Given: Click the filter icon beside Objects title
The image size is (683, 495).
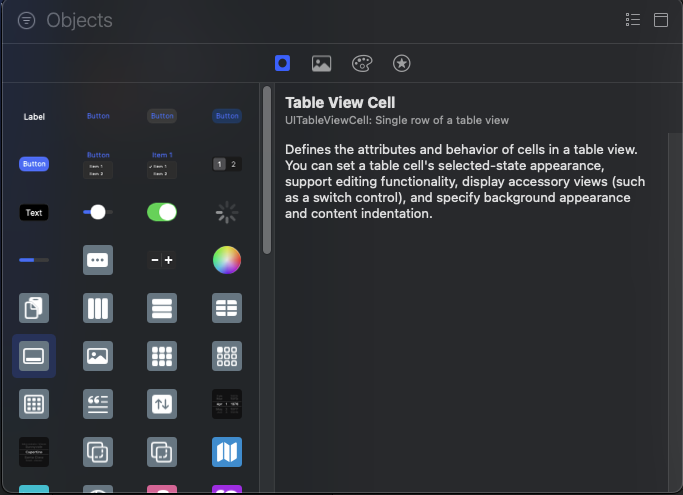Looking at the screenshot, I should pyautogui.click(x=26, y=20).
